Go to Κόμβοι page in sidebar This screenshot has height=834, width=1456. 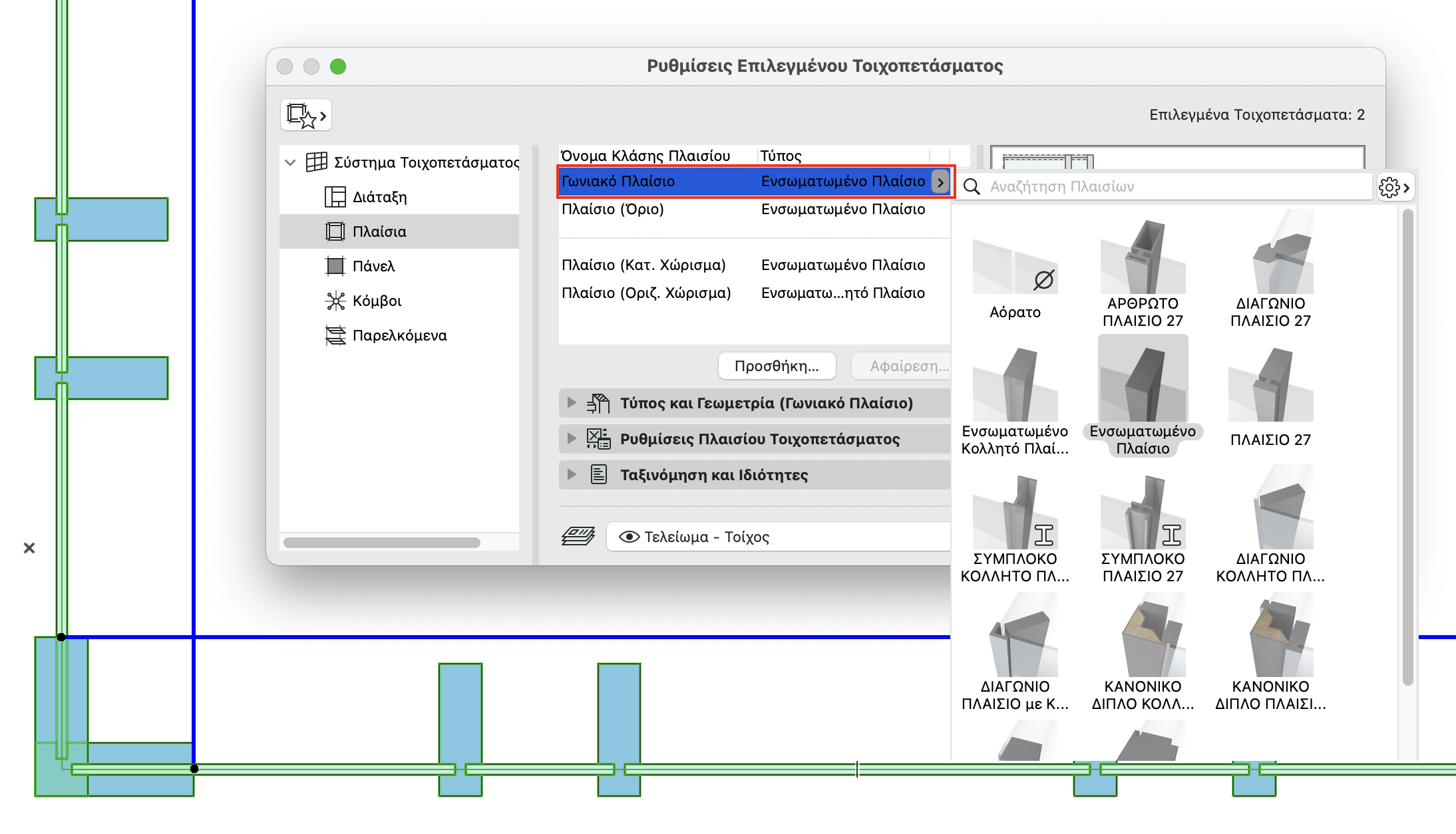pyautogui.click(x=377, y=301)
